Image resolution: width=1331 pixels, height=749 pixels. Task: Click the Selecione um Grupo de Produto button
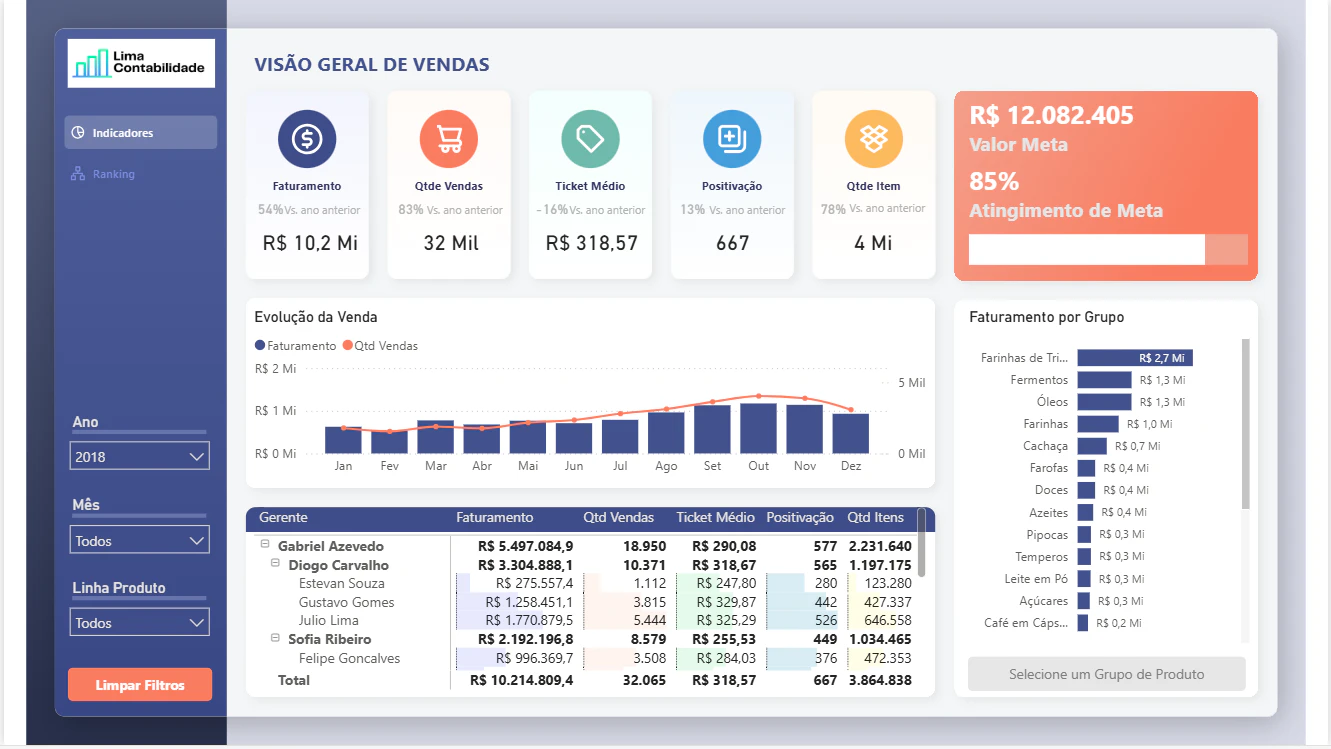[1107, 674]
